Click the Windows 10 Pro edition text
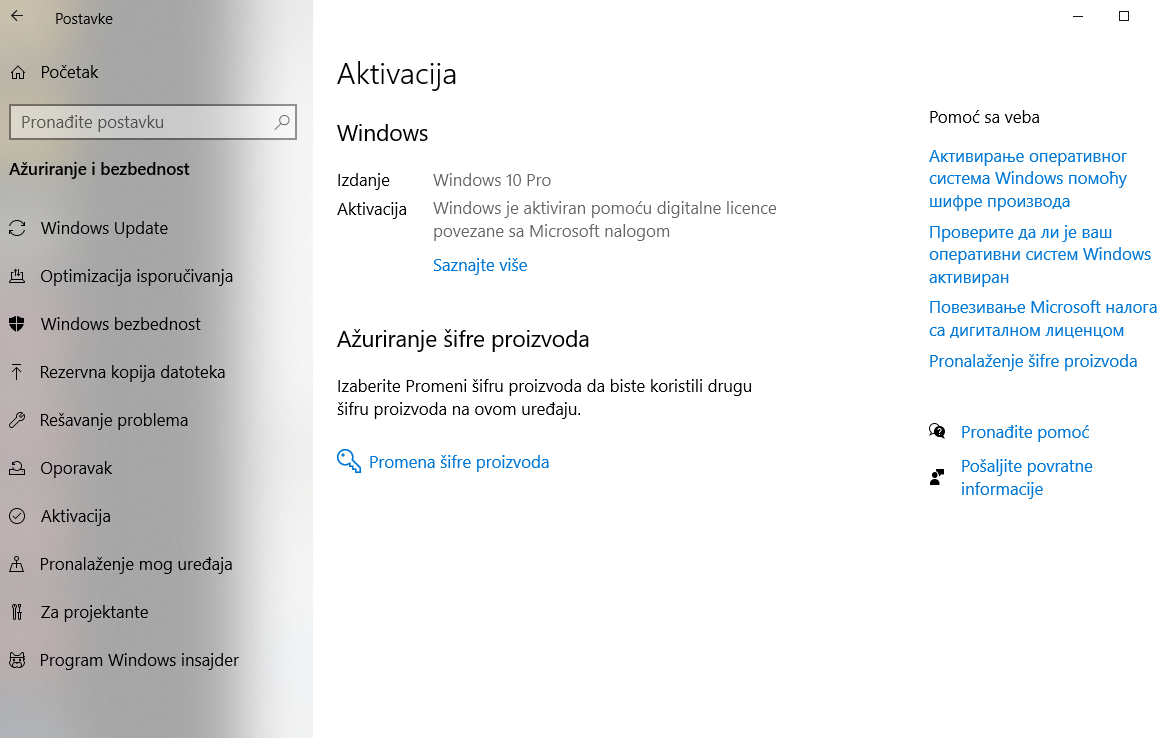 [x=492, y=180]
